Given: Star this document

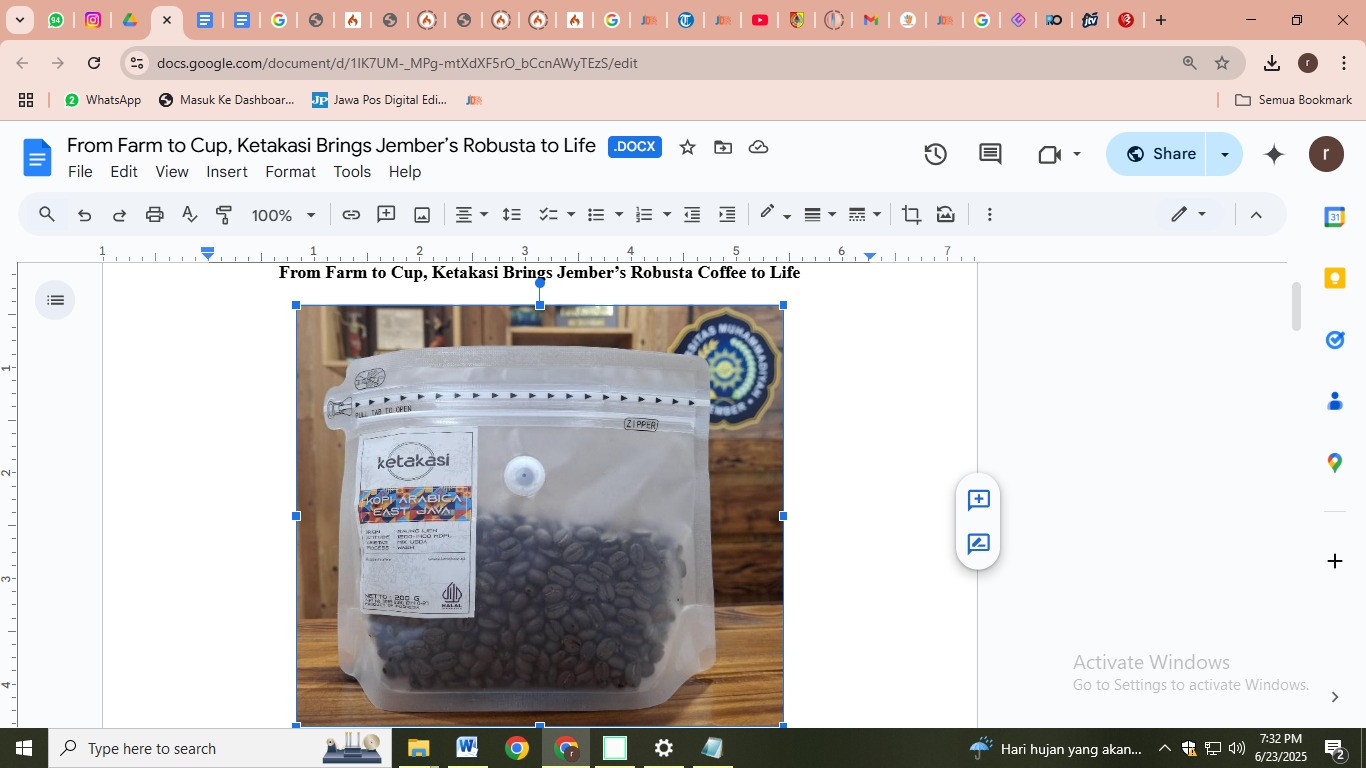Looking at the screenshot, I should [x=687, y=147].
